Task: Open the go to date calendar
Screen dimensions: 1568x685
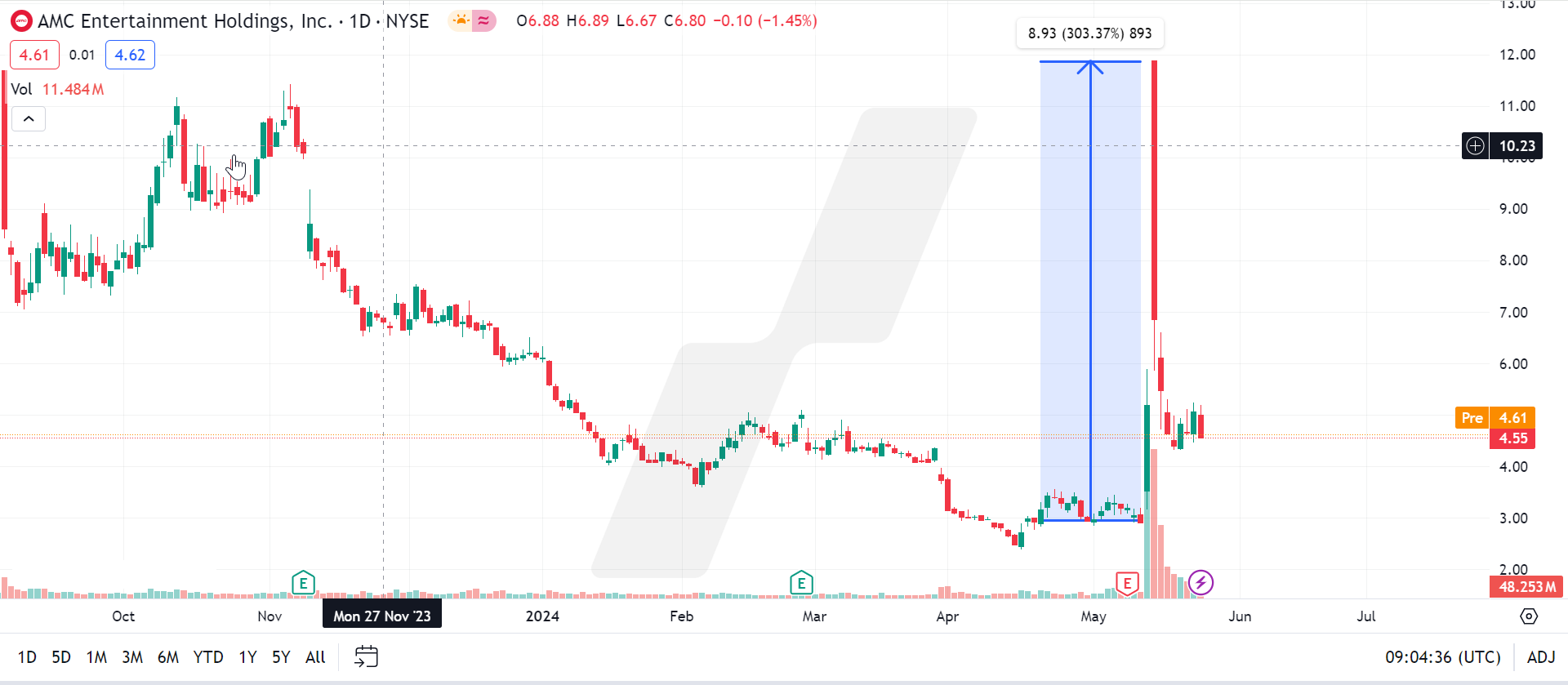Action: point(366,656)
